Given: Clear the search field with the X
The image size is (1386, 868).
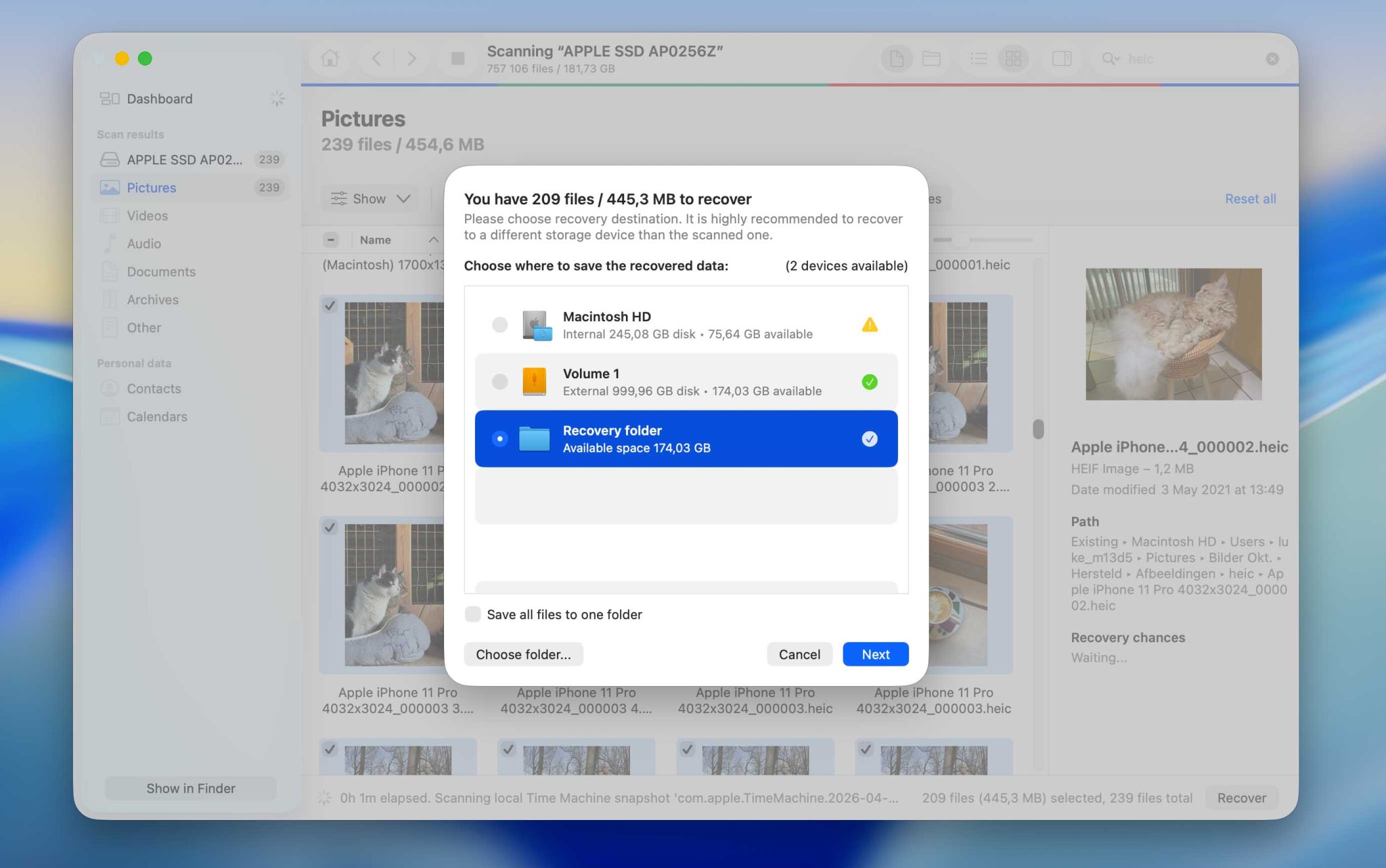Looking at the screenshot, I should (1272, 59).
